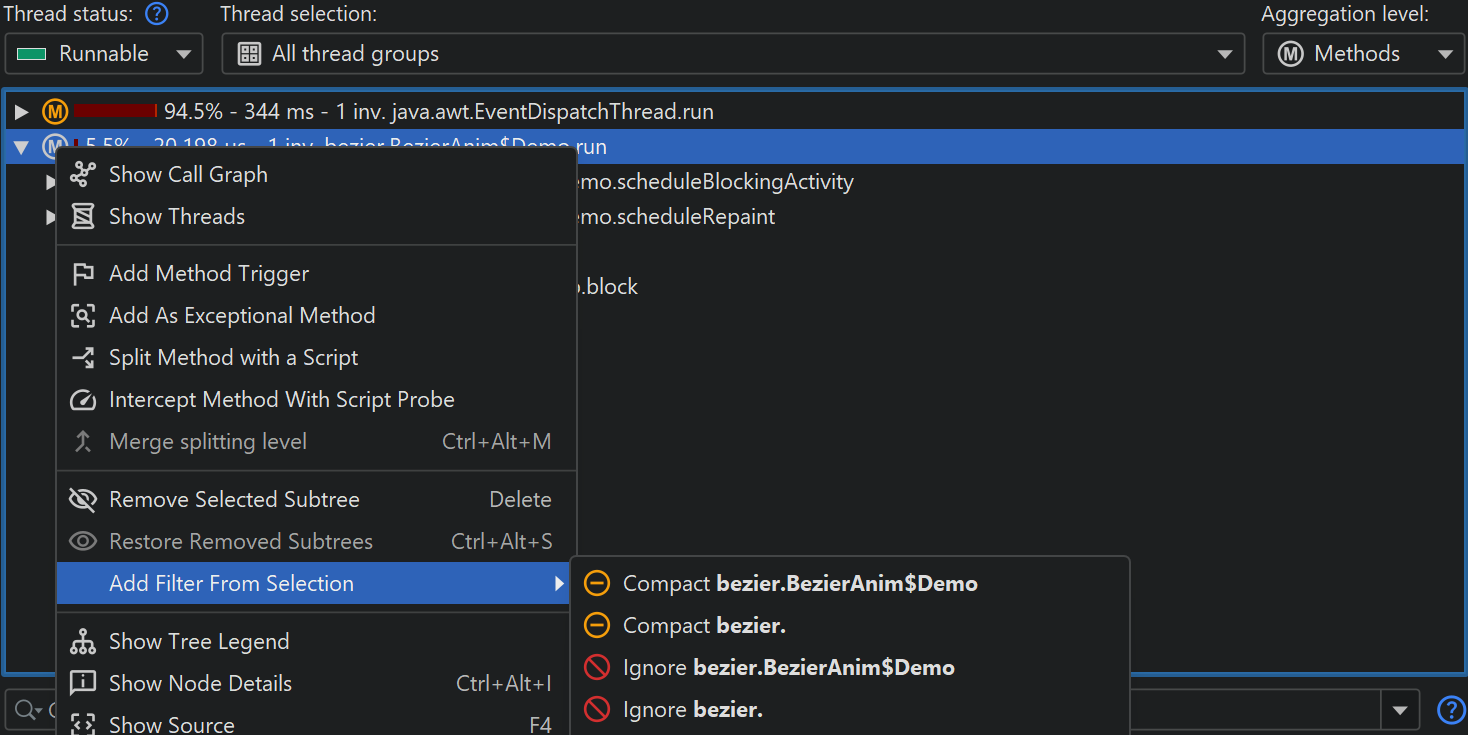Click the Intercept Method With Script Probe icon
This screenshot has height=735, width=1468.
83,400
